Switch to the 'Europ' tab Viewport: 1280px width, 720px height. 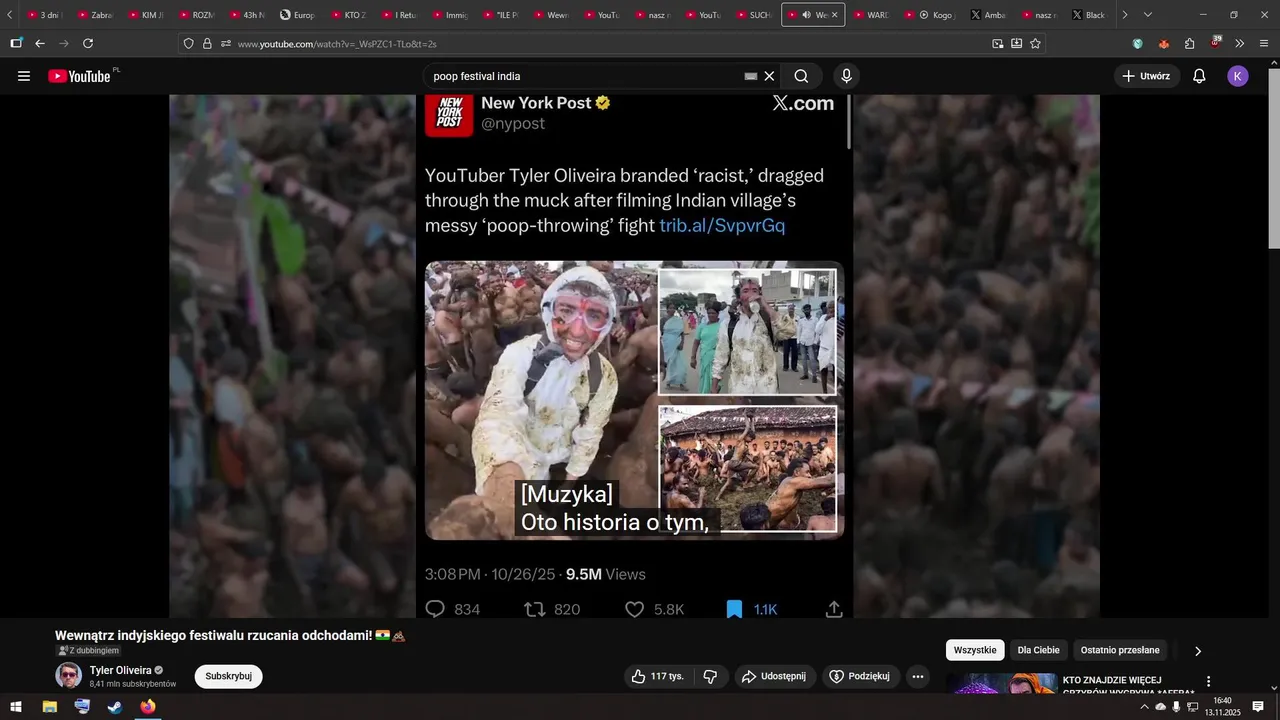point(299,15)
